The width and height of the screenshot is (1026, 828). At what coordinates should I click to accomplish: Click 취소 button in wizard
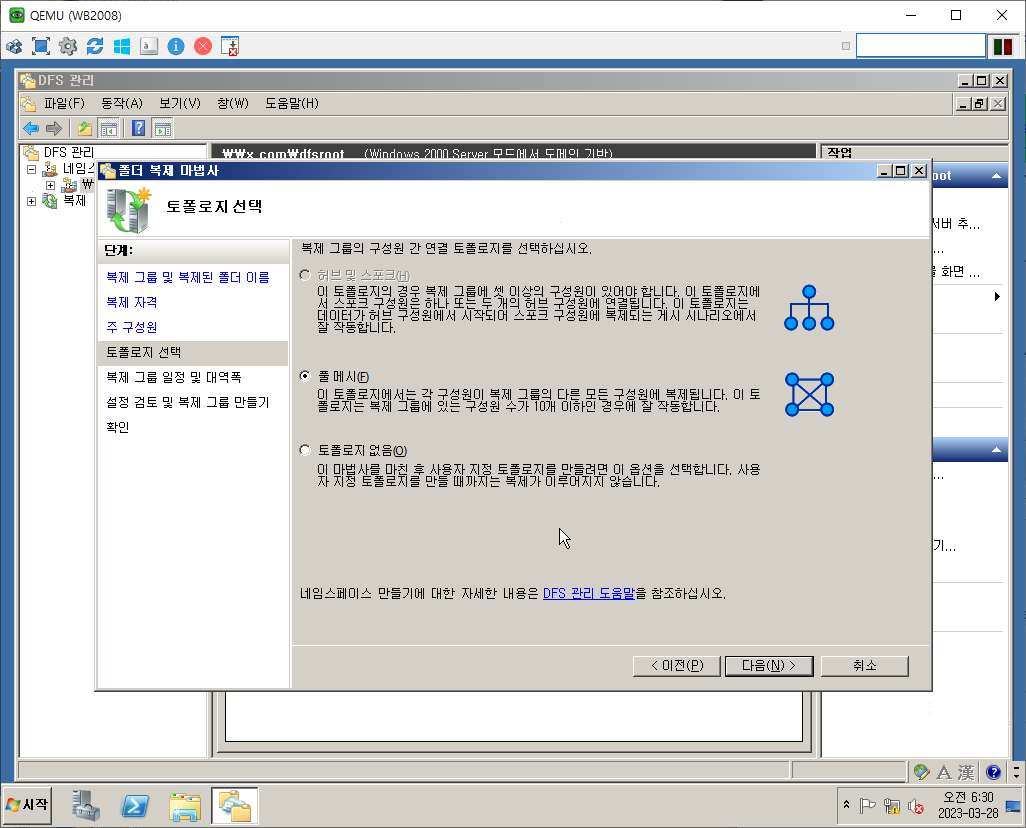[x=864, y=666]
